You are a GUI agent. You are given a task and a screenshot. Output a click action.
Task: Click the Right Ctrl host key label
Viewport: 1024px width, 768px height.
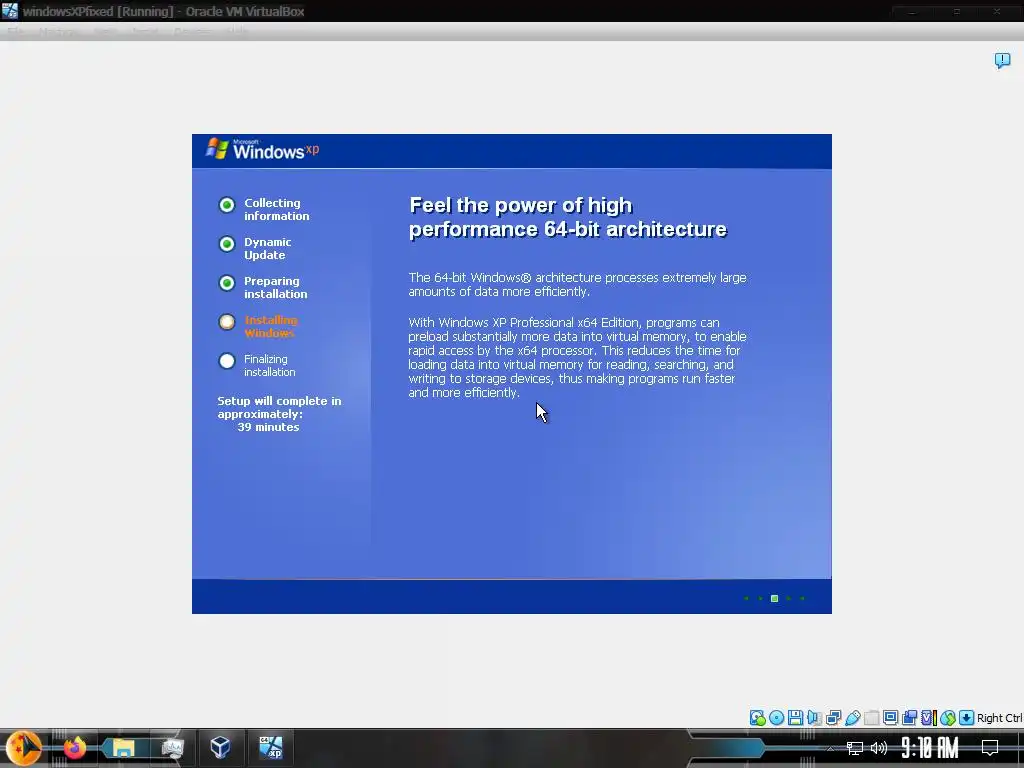(1000, 718)
